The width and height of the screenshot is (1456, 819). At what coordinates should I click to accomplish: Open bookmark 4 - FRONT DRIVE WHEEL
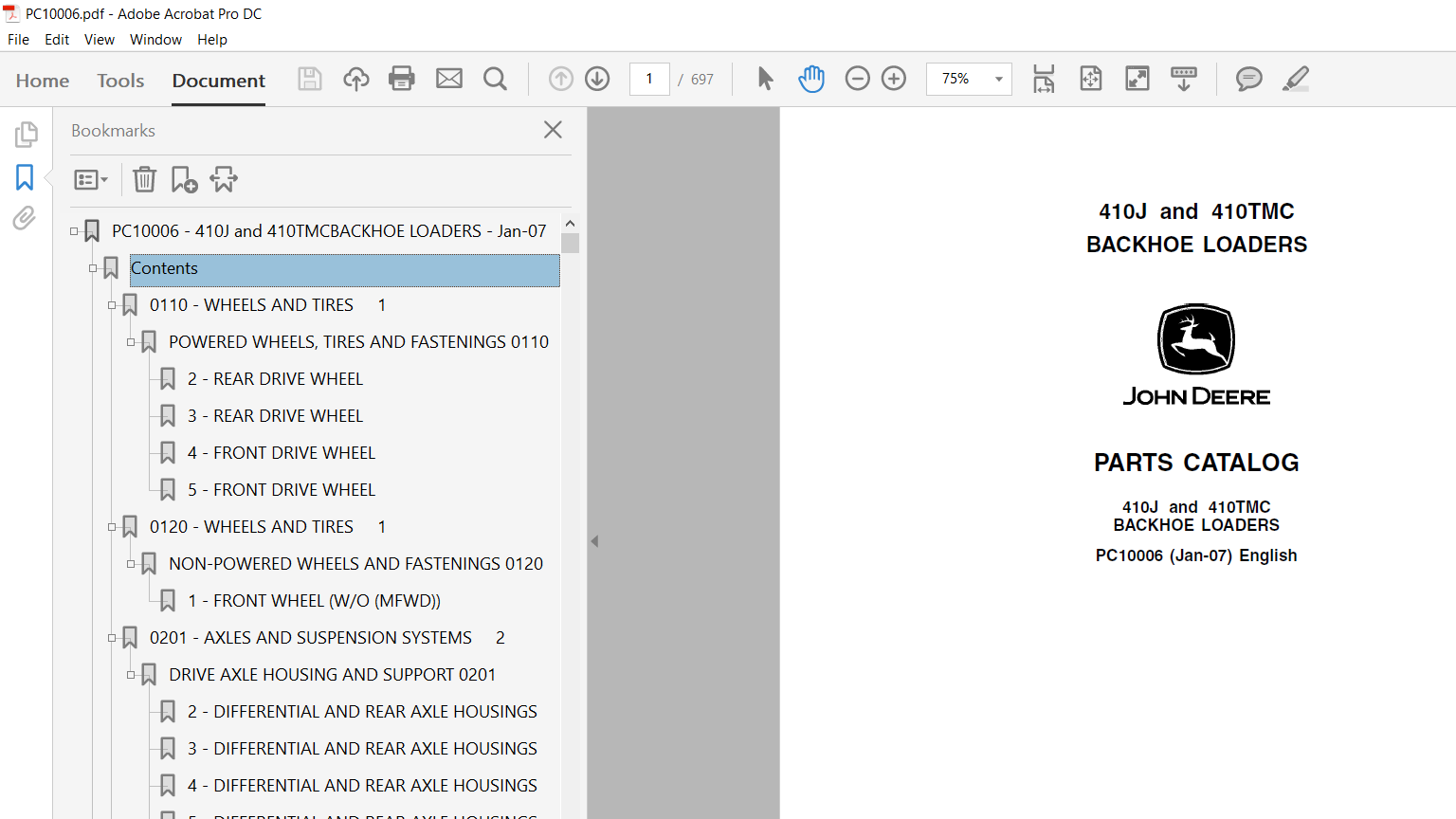(x=282, y=453)
